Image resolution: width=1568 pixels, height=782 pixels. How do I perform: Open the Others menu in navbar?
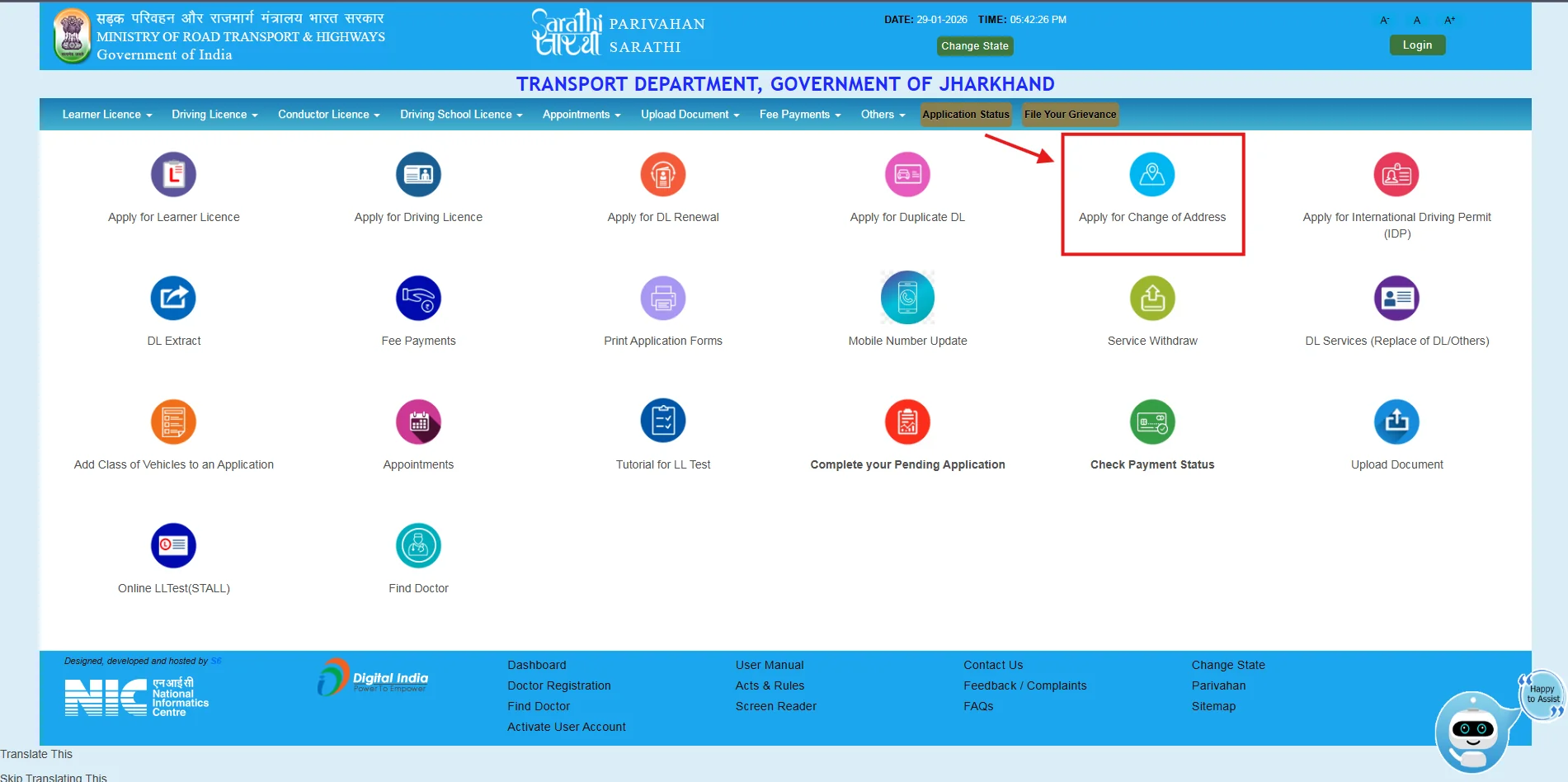click(x=883, y=115)
